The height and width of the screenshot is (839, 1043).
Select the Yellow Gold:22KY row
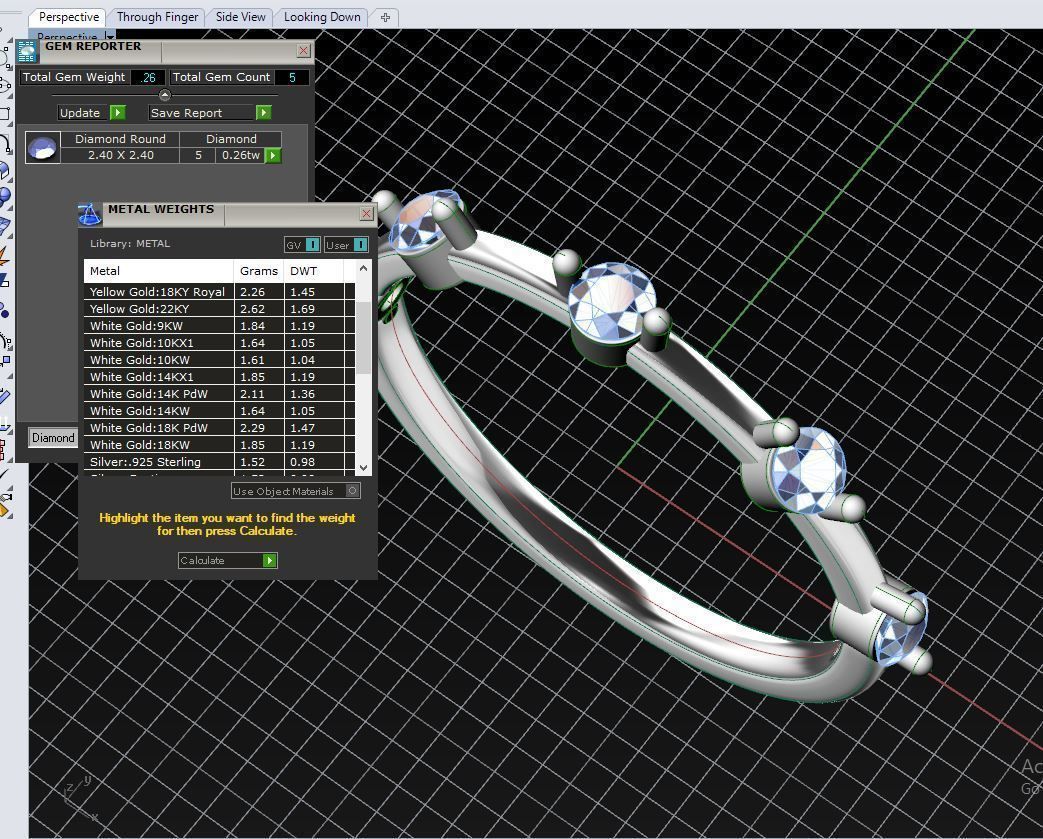[x=220, y=309]
